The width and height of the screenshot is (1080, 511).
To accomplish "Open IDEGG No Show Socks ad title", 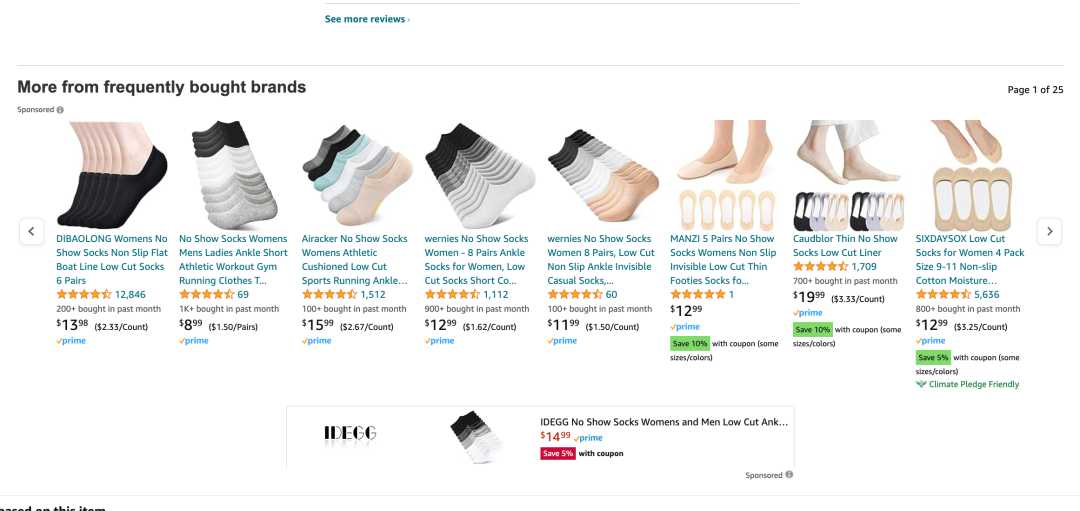I will [663, 422].
